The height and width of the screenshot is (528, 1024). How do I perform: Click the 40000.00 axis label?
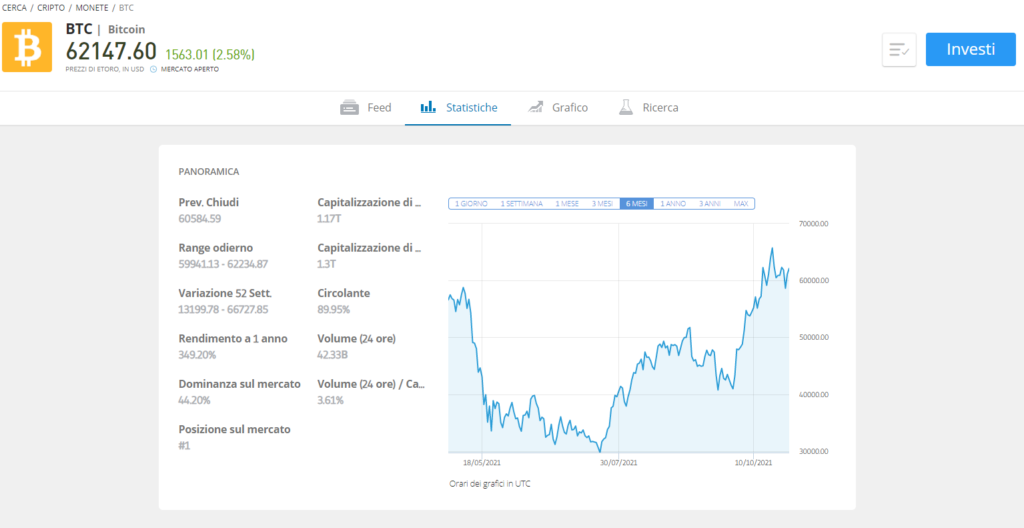(814, 395)
